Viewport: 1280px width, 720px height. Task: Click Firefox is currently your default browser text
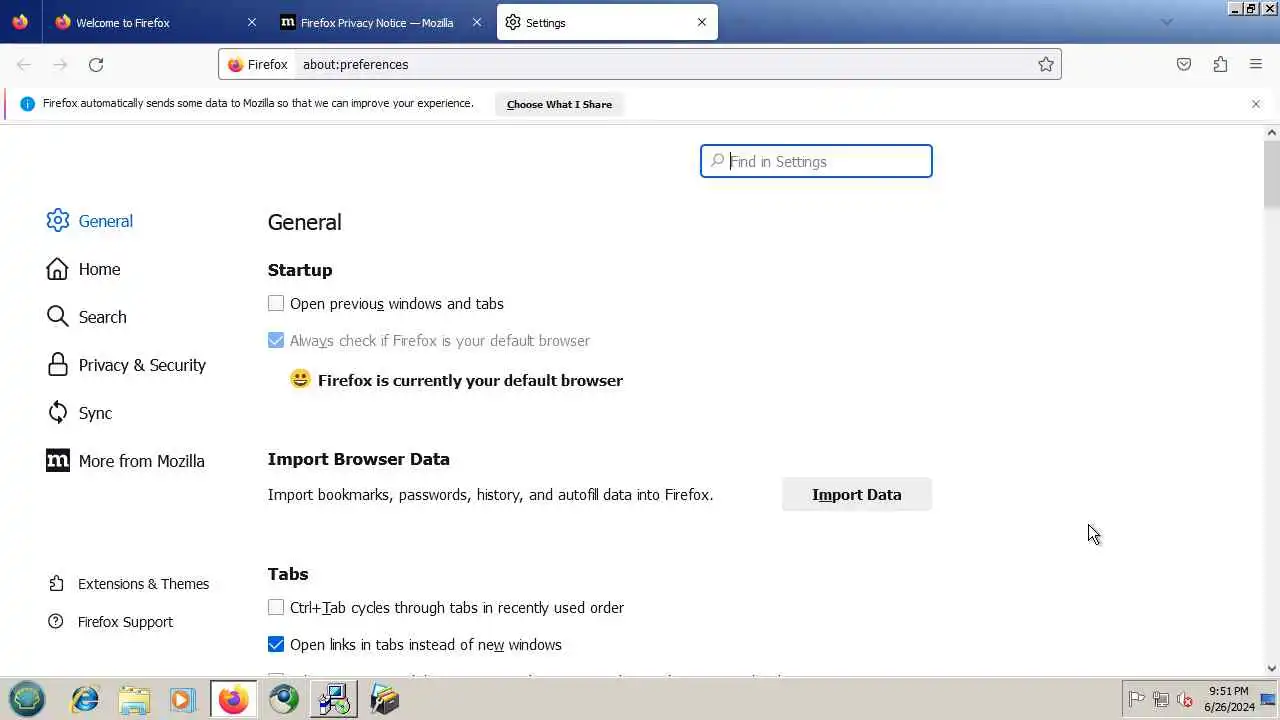coord(470,380)
